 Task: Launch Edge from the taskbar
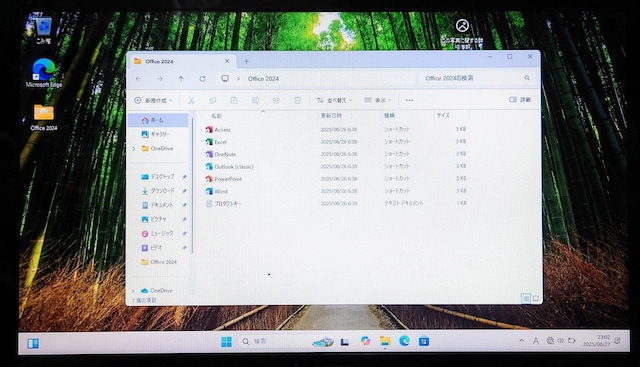click(x=404, y=341)
